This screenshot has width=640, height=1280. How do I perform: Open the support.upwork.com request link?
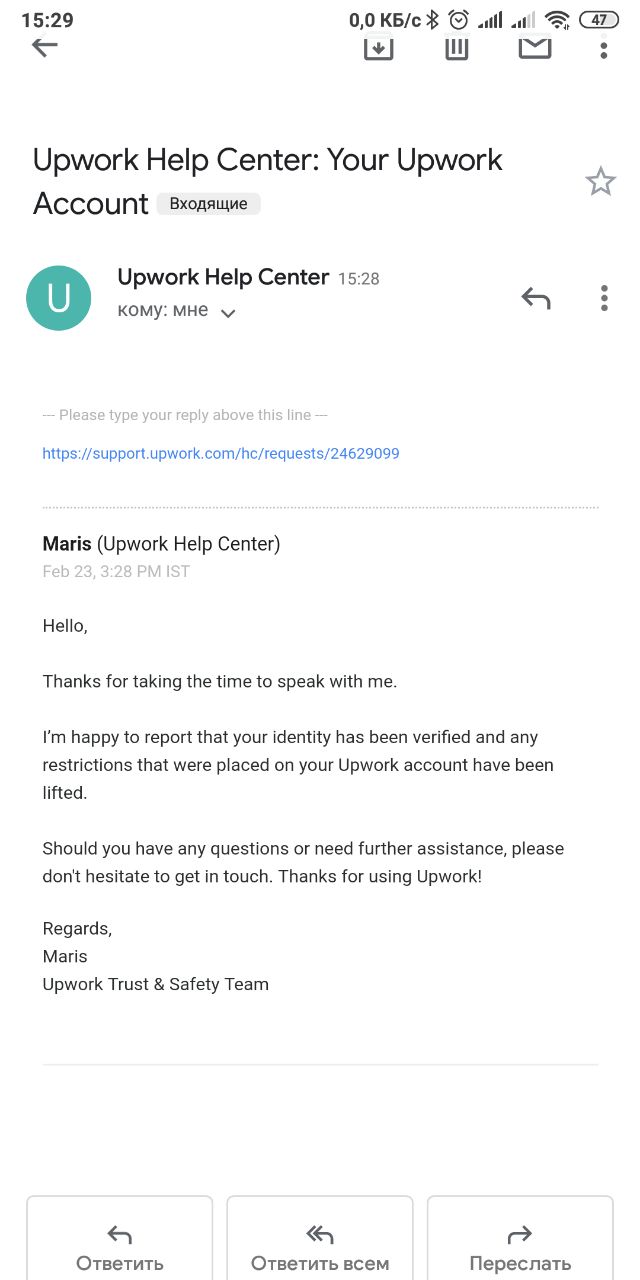click(x=221, y=453)
